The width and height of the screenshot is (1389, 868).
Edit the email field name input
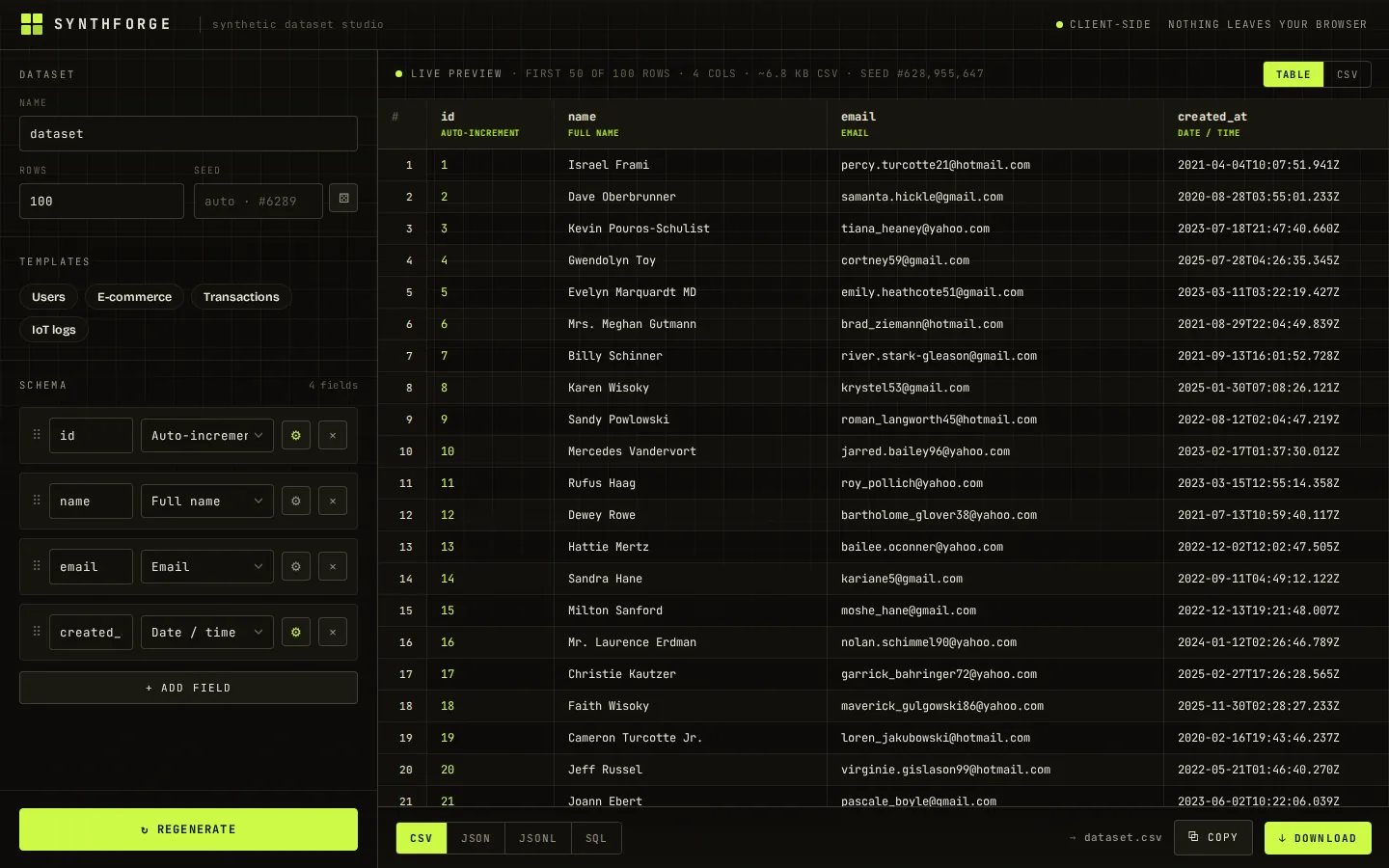tap(91, 567)
